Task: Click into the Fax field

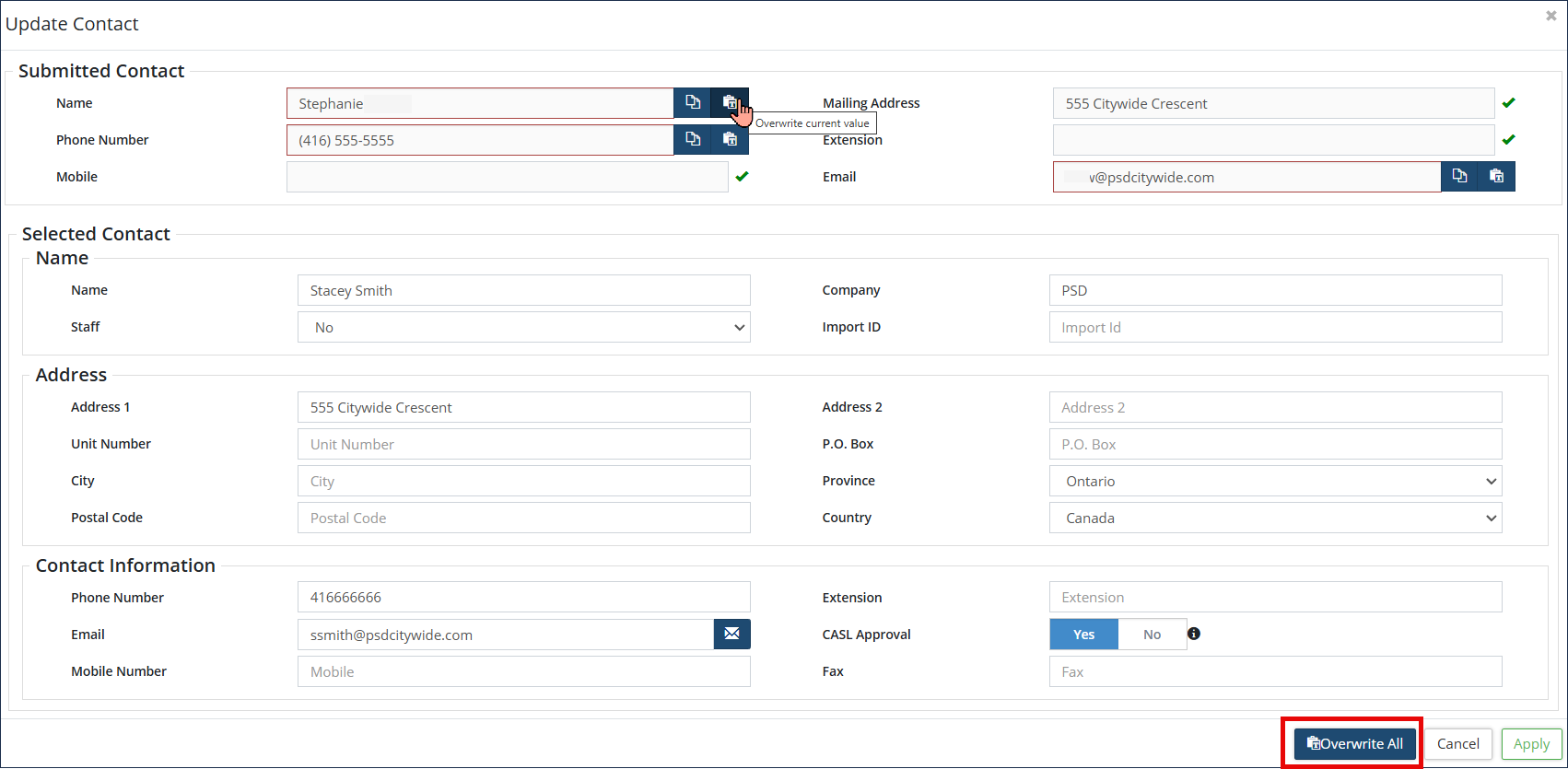Action: pos(1276,671)
